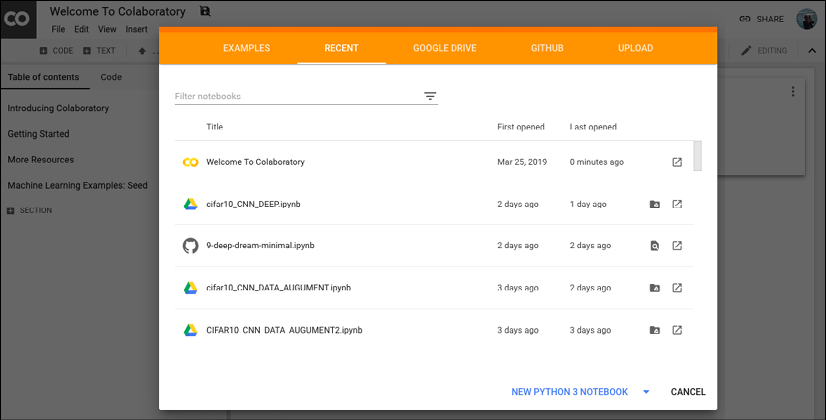
Task: Open Welcome To Colaboratory in new tab icon
Action: [677, 162]
